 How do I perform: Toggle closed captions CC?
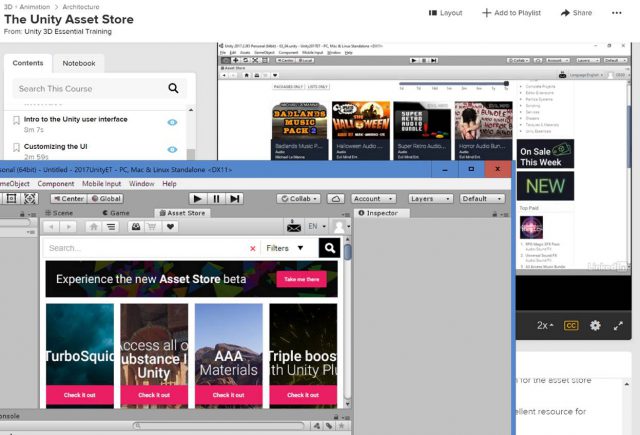point(571,325)
